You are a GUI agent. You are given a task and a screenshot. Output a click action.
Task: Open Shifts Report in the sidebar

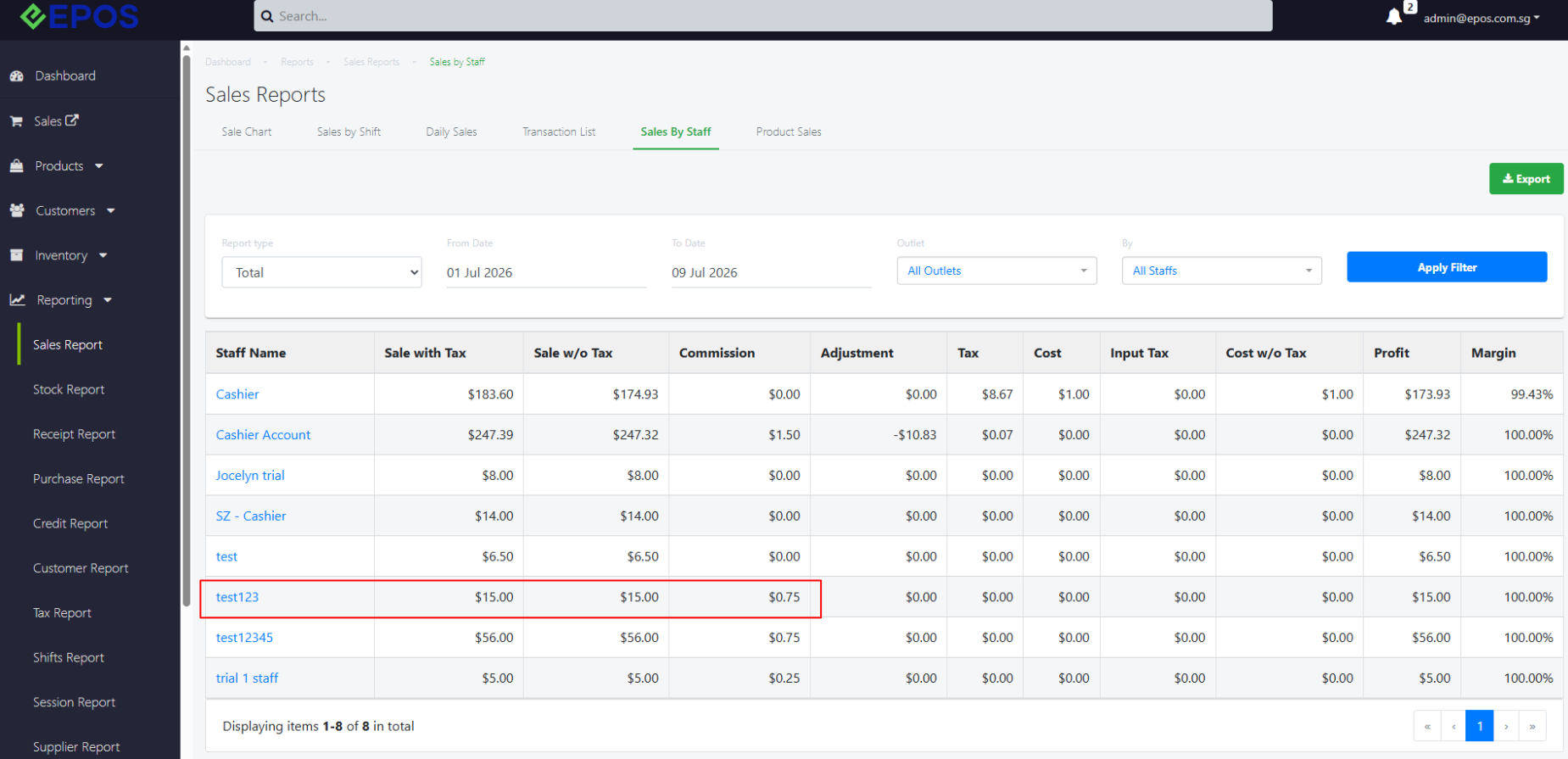tap(69, 657)
